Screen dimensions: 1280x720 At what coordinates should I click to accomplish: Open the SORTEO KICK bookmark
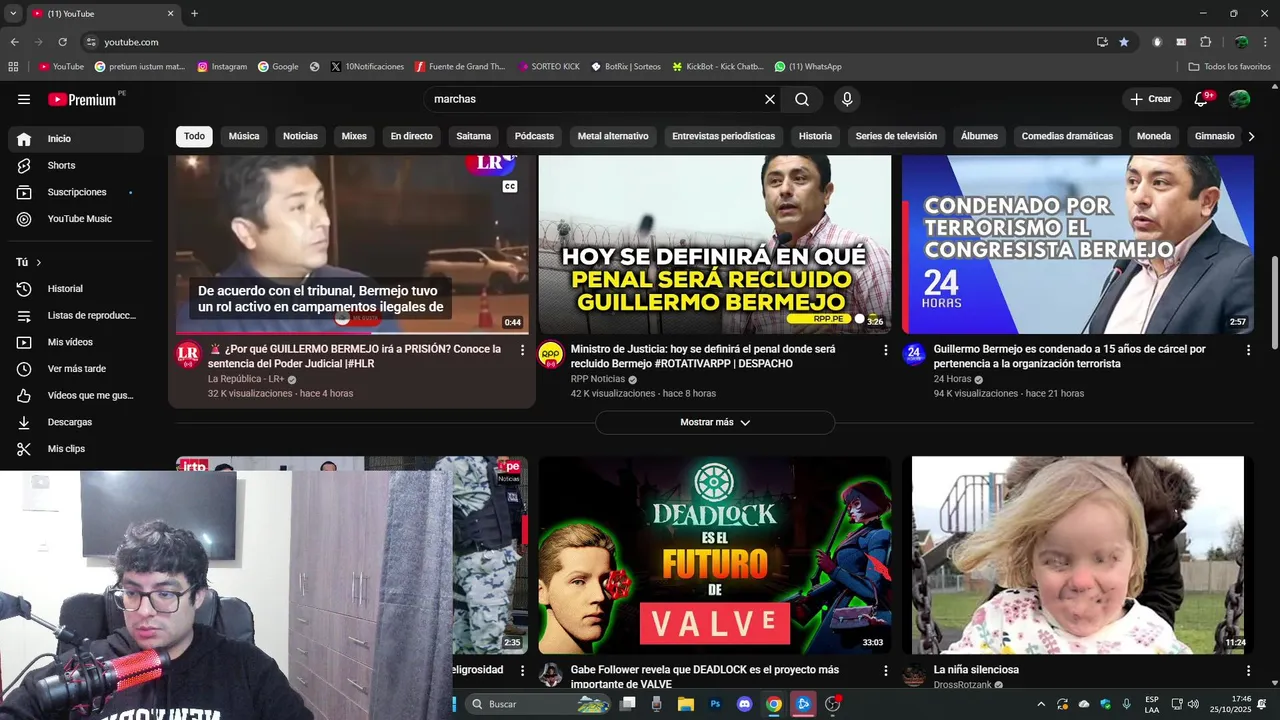tap(549, 67)
